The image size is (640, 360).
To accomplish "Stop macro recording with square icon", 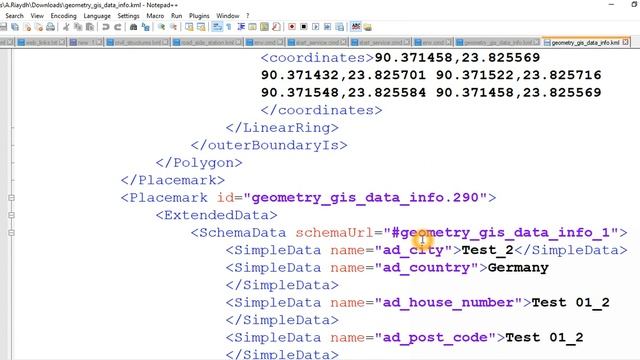I will pyautogui.click(x=304, y=27).
